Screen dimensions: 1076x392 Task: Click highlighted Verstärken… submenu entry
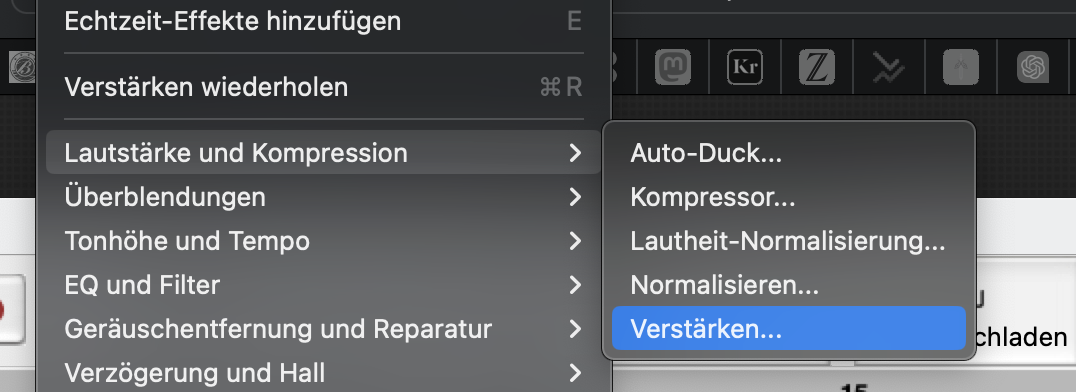(x=788, y=329)
